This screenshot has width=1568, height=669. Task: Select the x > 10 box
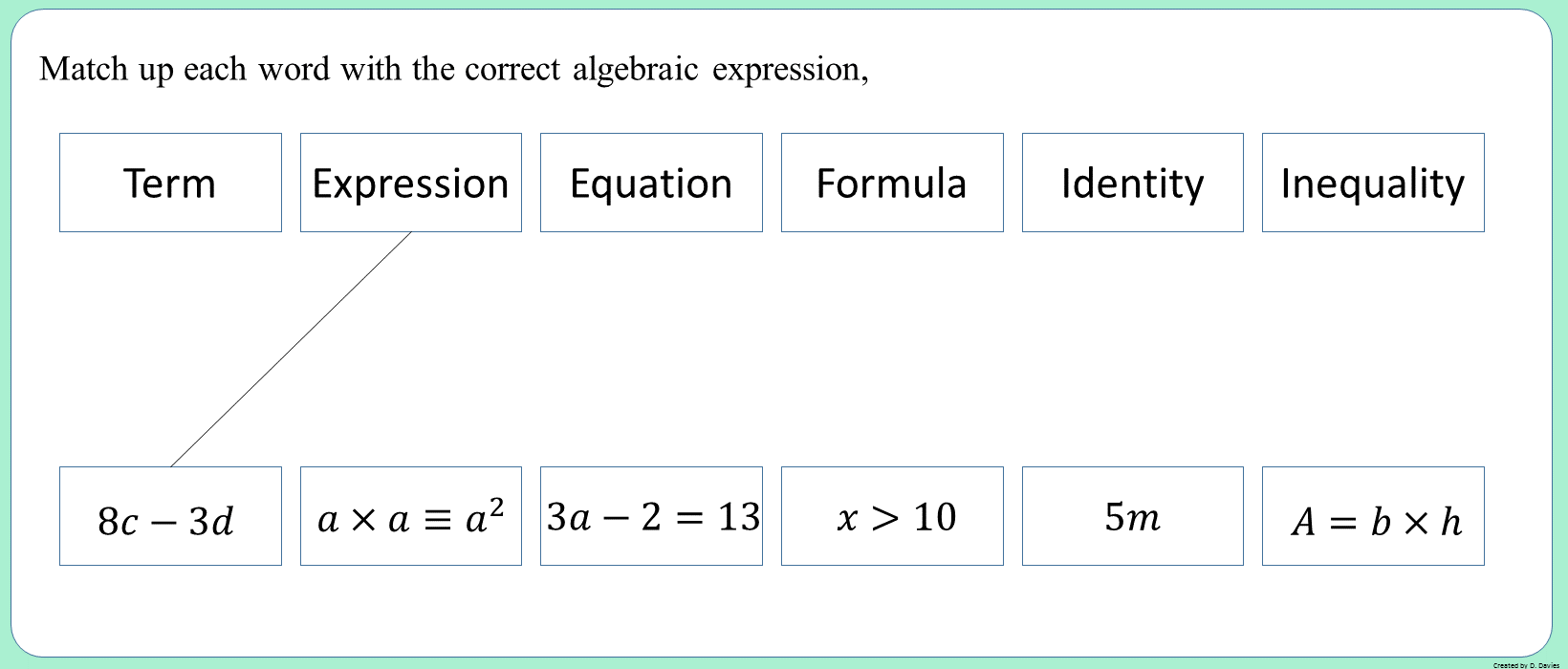[x=892, y=516]
